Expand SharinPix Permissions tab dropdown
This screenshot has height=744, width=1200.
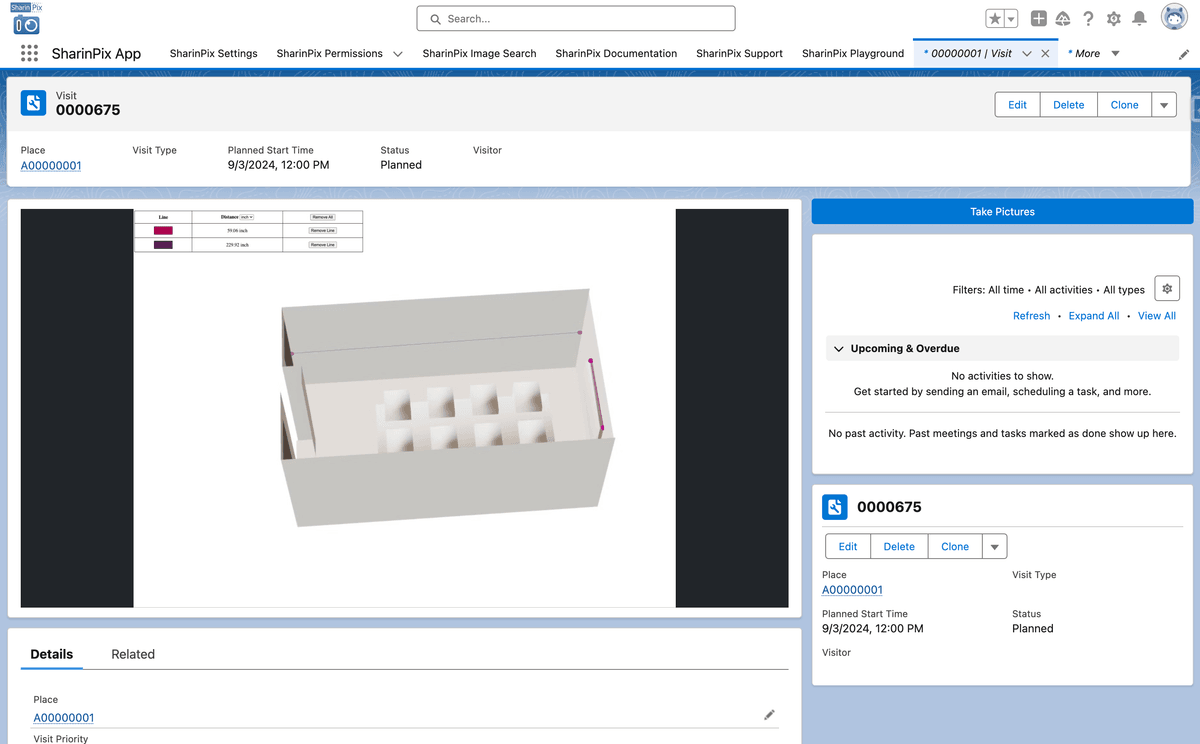[398, 54]
